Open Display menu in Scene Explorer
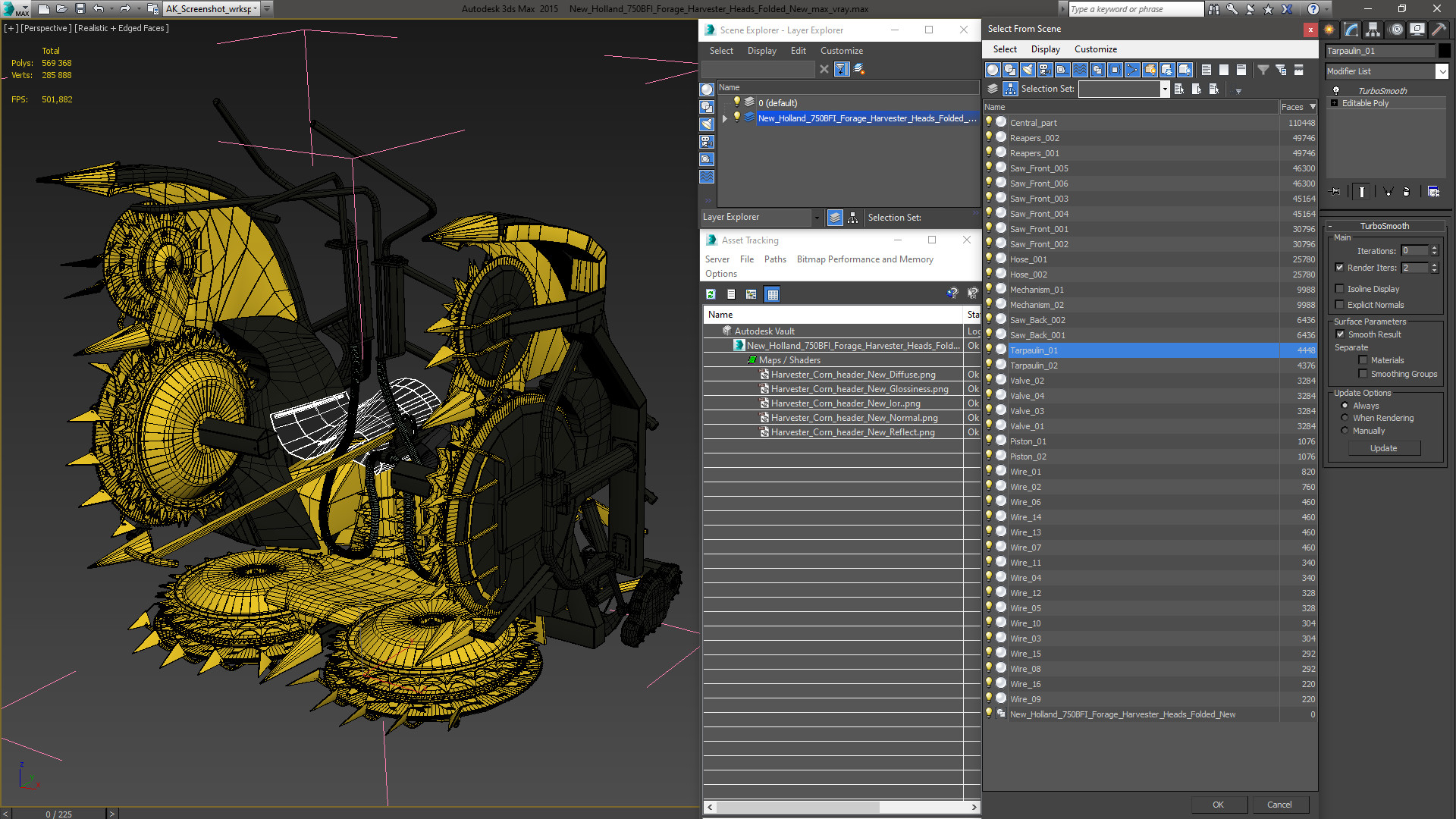The height and width of the screenshot is (819, 1456). point(761,51)
